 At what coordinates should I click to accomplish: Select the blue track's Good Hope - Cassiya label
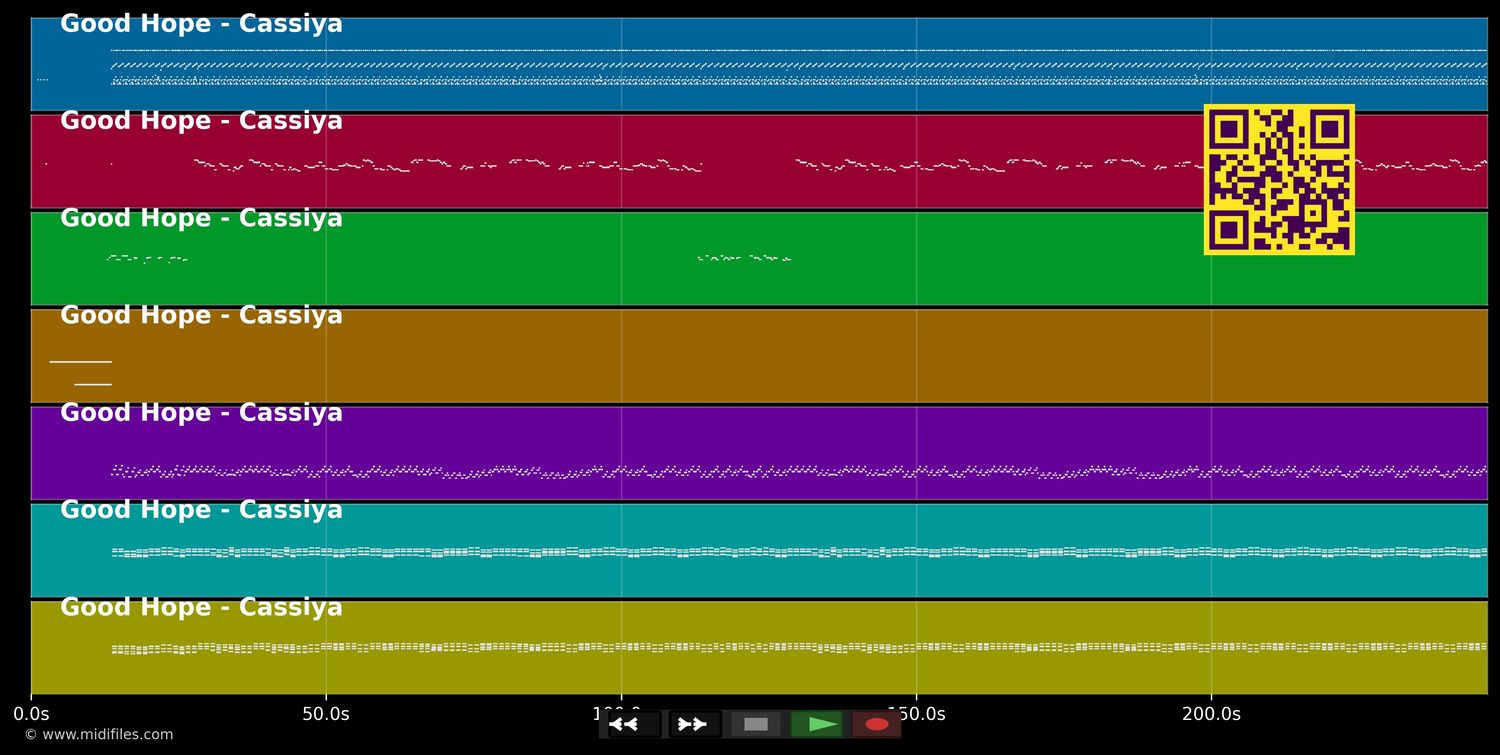201,24
